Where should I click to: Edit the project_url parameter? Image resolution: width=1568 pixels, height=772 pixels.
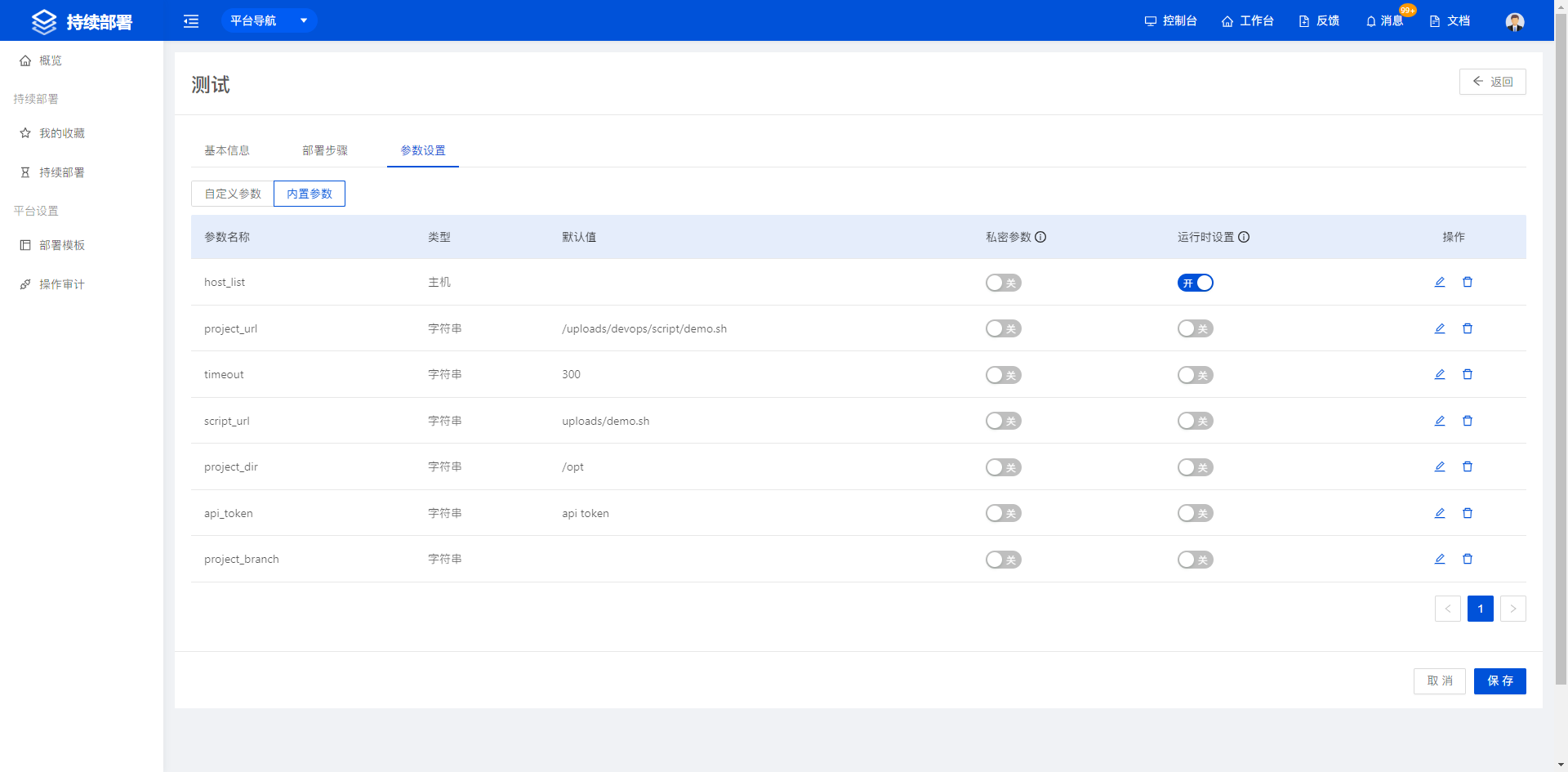[x=1440, y=328]
